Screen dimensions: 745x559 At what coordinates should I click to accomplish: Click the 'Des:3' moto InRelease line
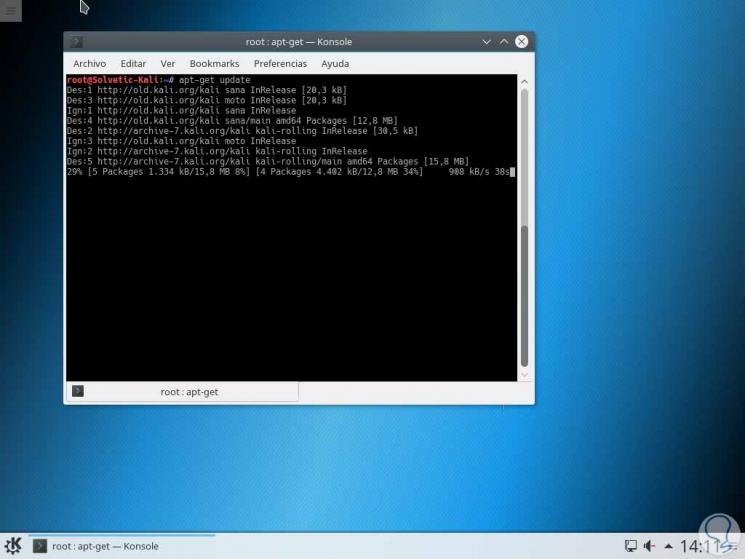(207, 100)
